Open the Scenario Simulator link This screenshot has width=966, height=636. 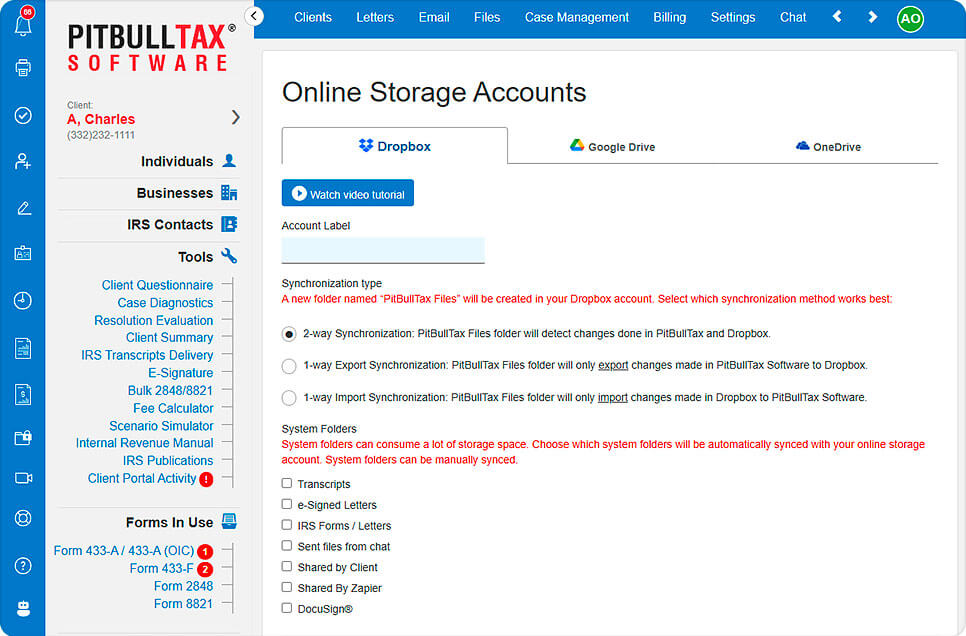point(161,426)
